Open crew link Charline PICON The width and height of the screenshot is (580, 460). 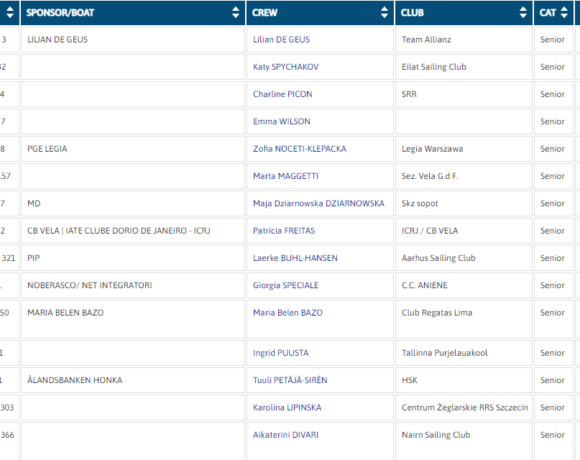282,94
